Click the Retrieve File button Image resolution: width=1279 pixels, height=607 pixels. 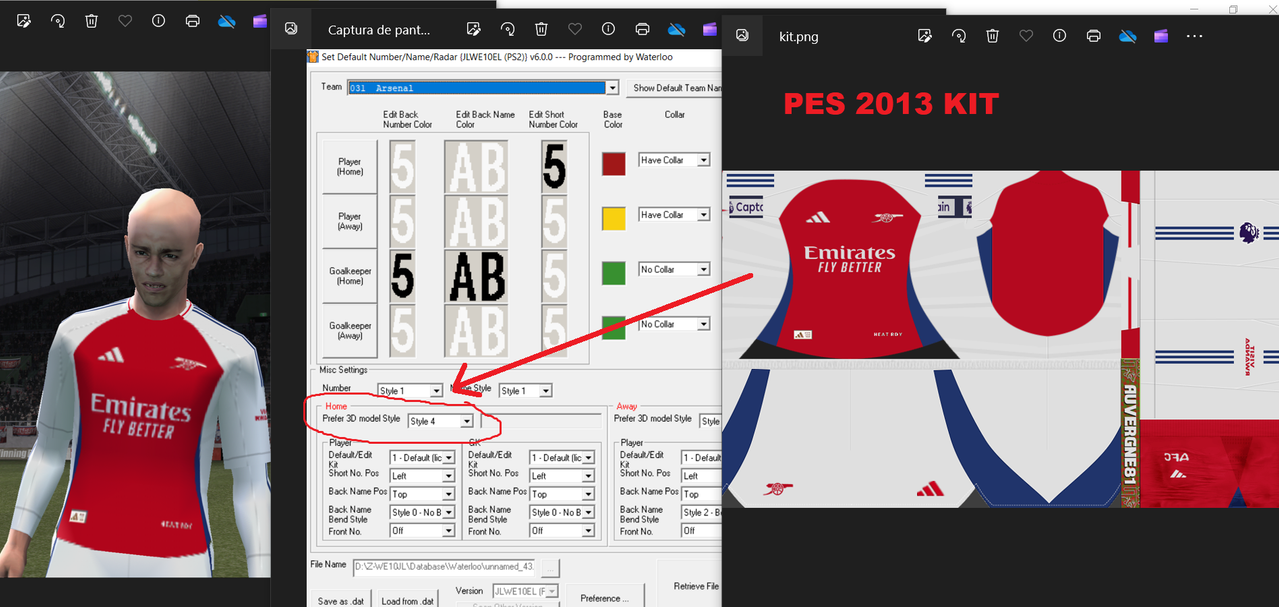pos(690,583)
